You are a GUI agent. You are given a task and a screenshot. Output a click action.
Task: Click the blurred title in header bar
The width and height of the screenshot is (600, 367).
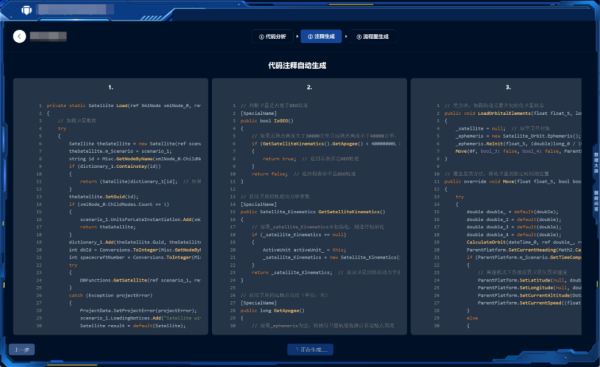(75, 10)
